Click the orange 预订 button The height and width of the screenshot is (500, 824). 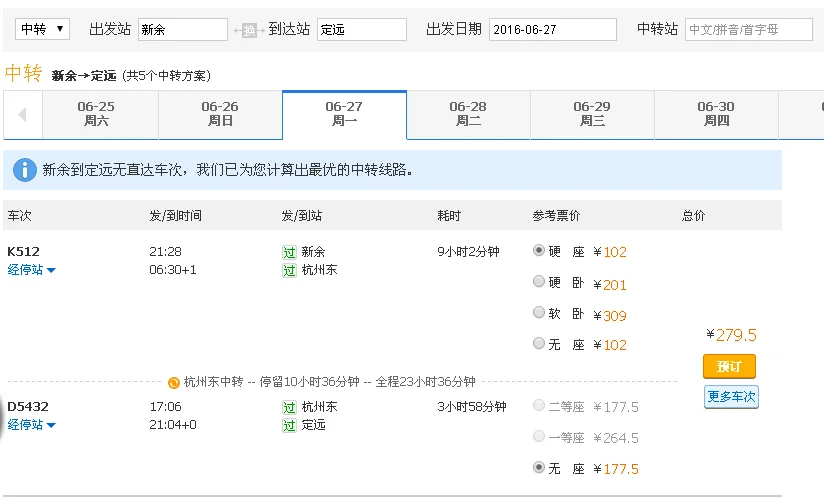729,366
